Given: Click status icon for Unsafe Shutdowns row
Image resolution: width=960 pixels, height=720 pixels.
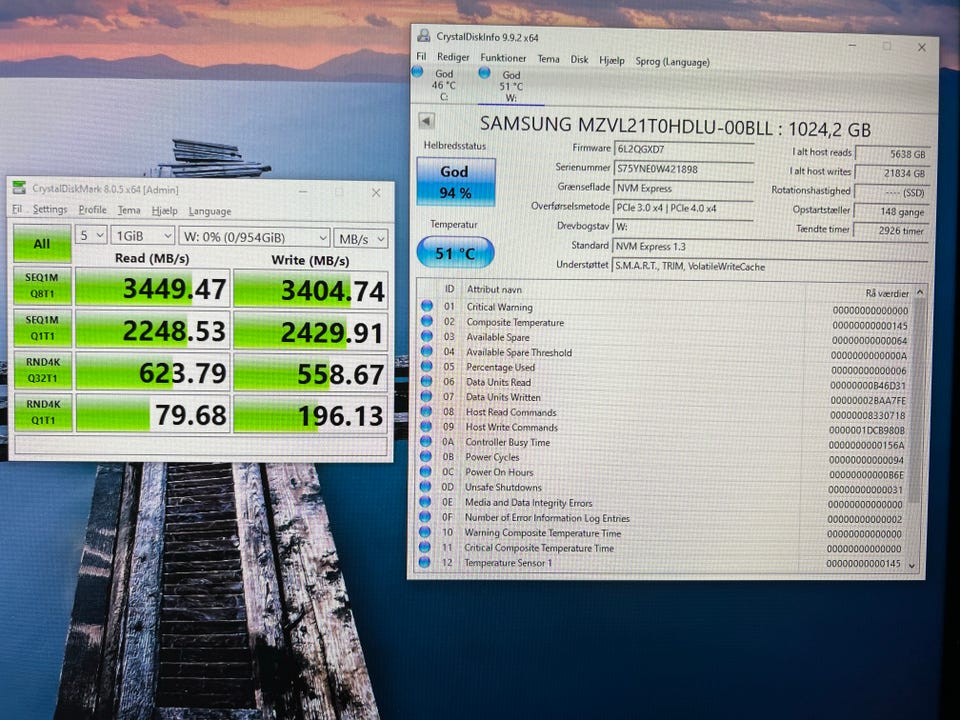Looking at the screenshot, I should [x=426, y=486].
